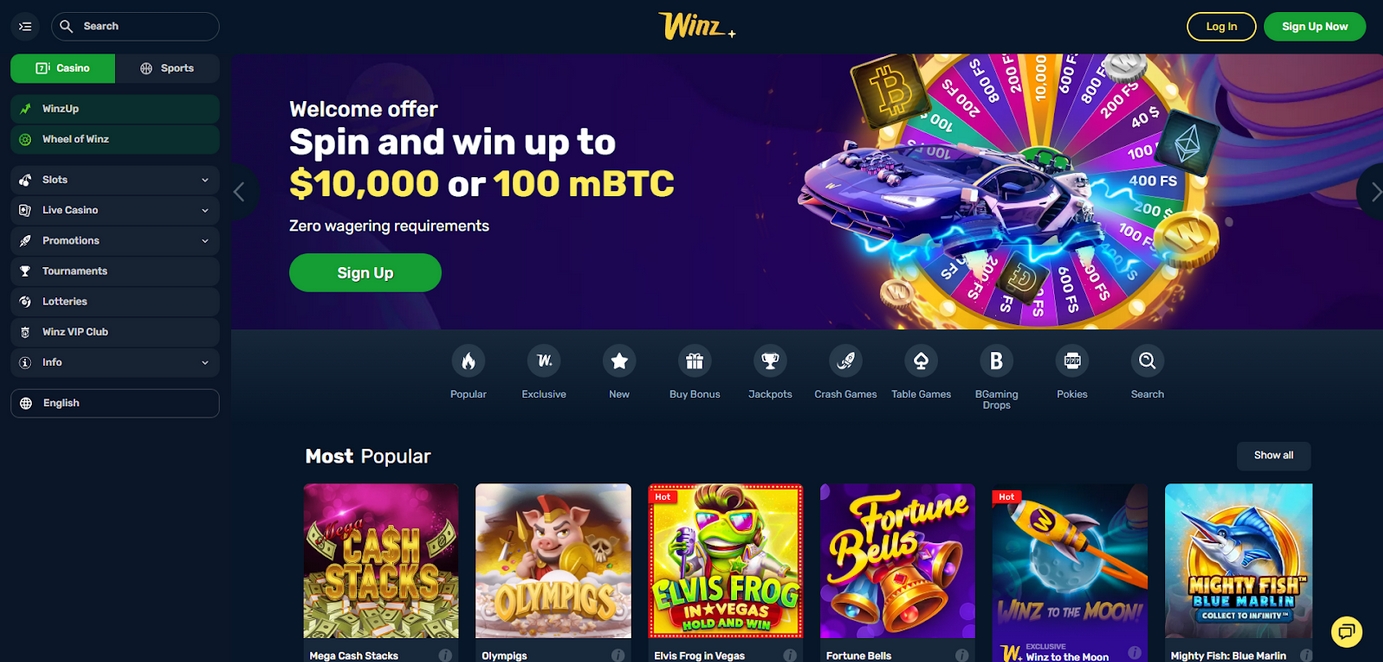Switch to the Casino section
The height and width of the screenshot is (662, 1383).
click(63, 68)
